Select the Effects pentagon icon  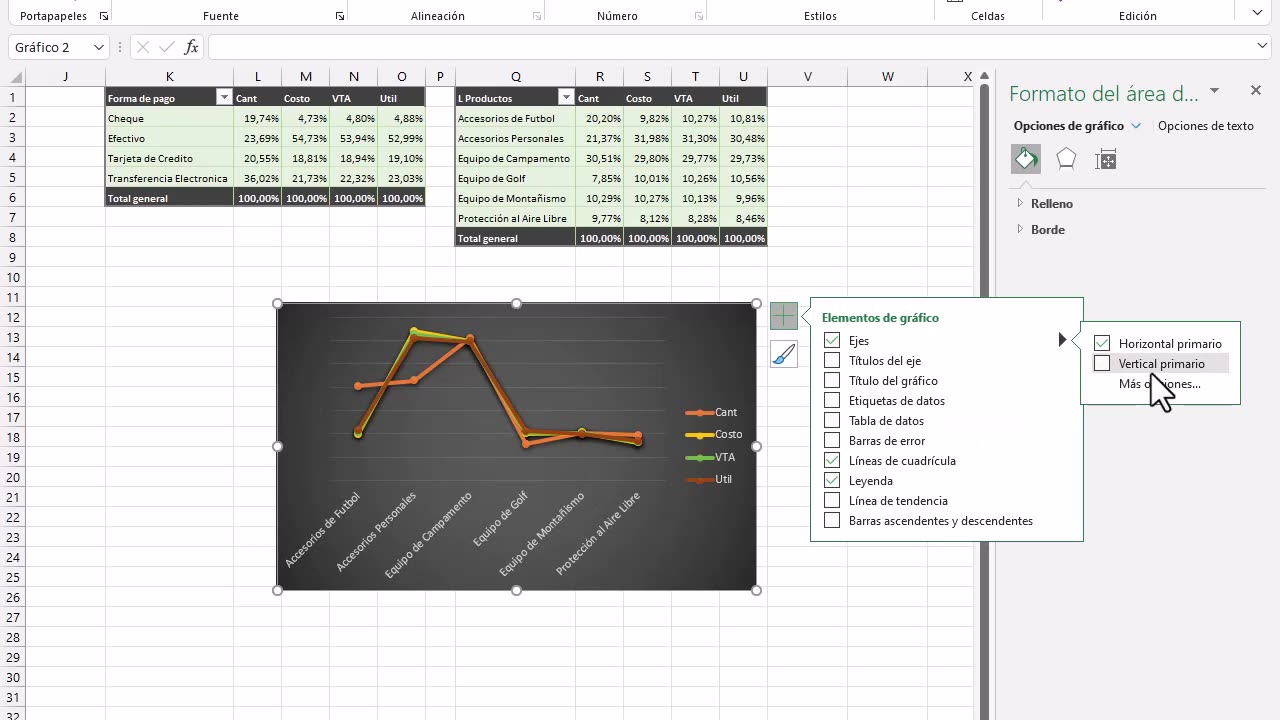pos(1066,159)
